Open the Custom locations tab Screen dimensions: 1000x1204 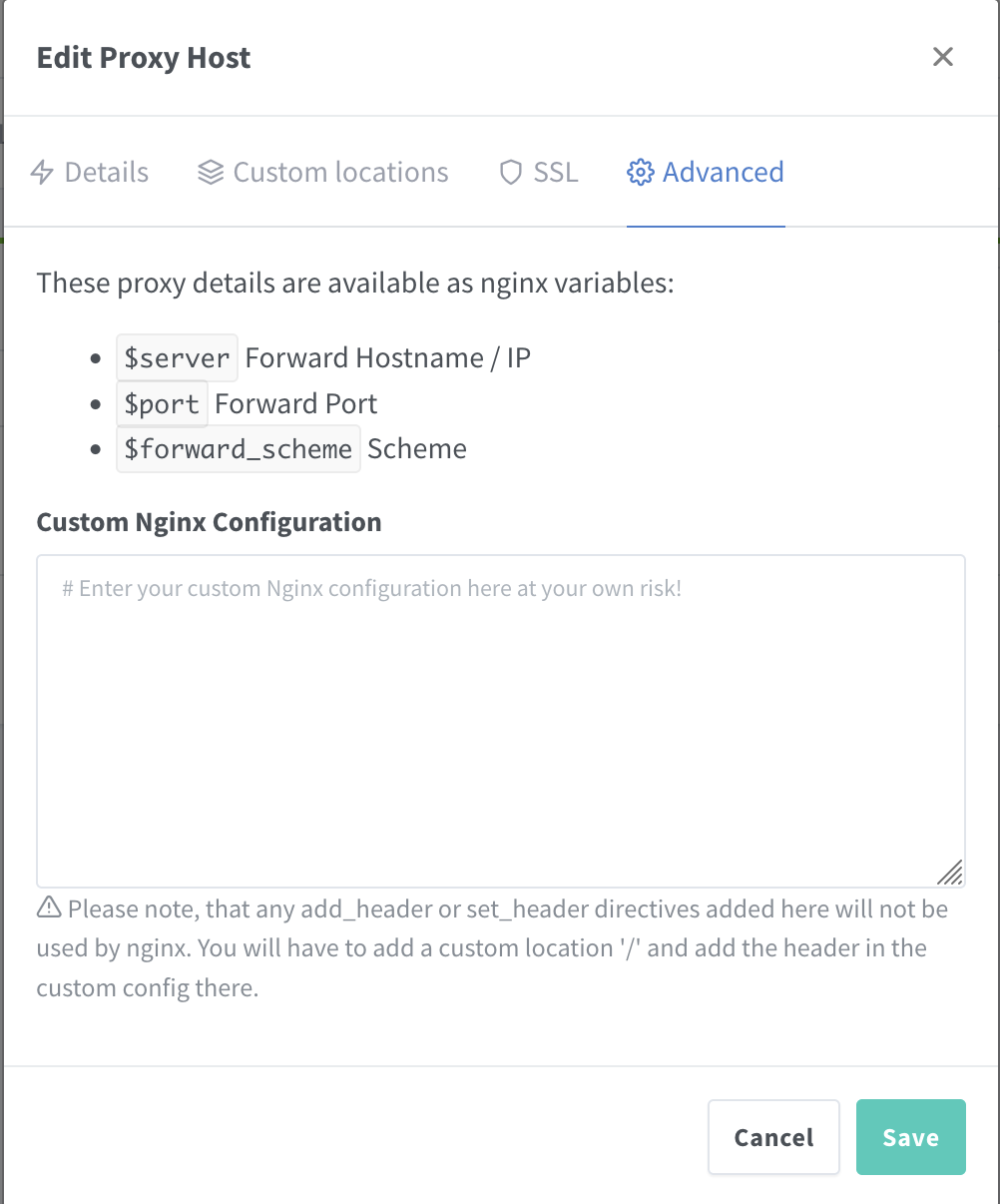coord(340,173)
